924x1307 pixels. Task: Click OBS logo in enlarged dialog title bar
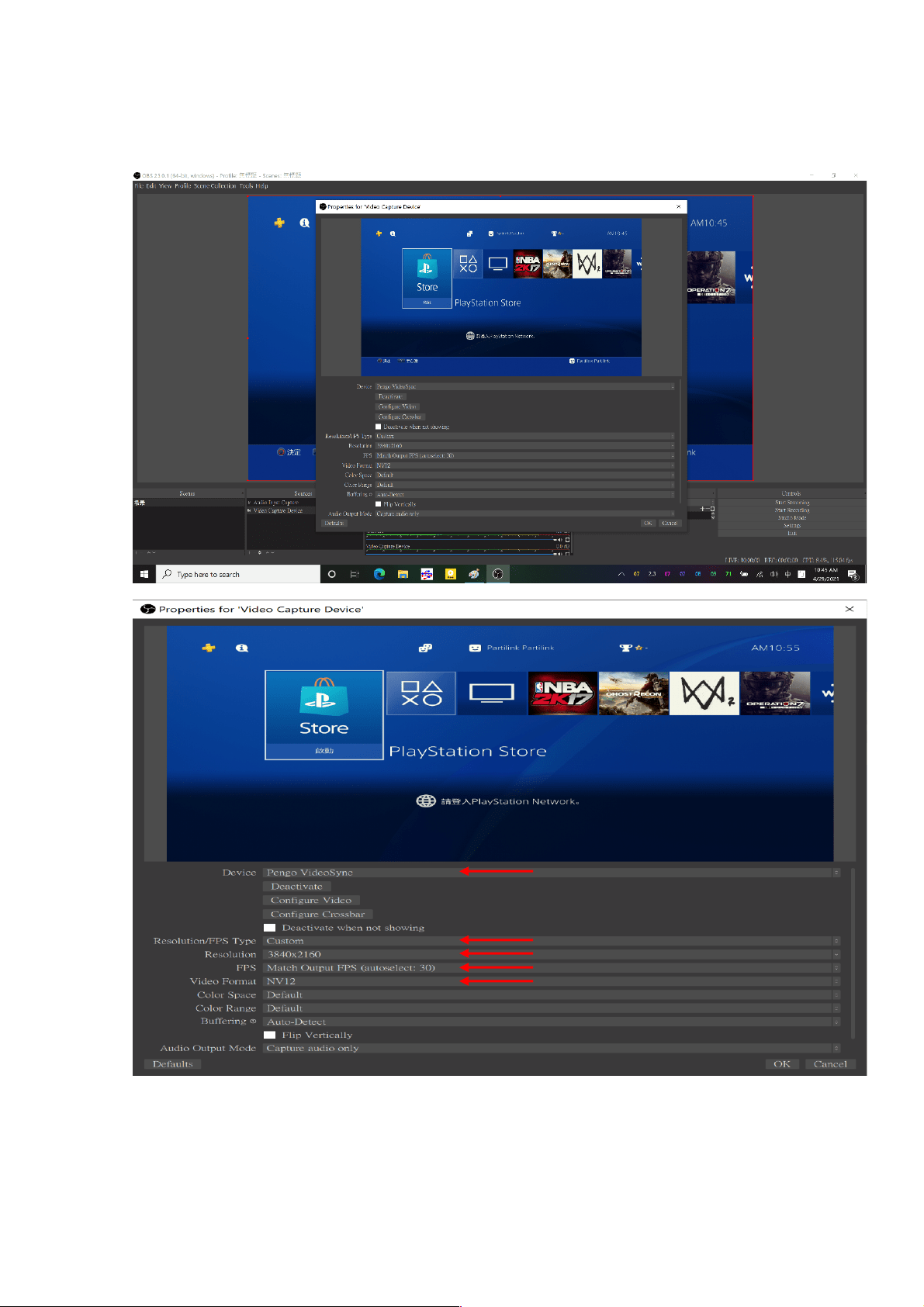147,609
